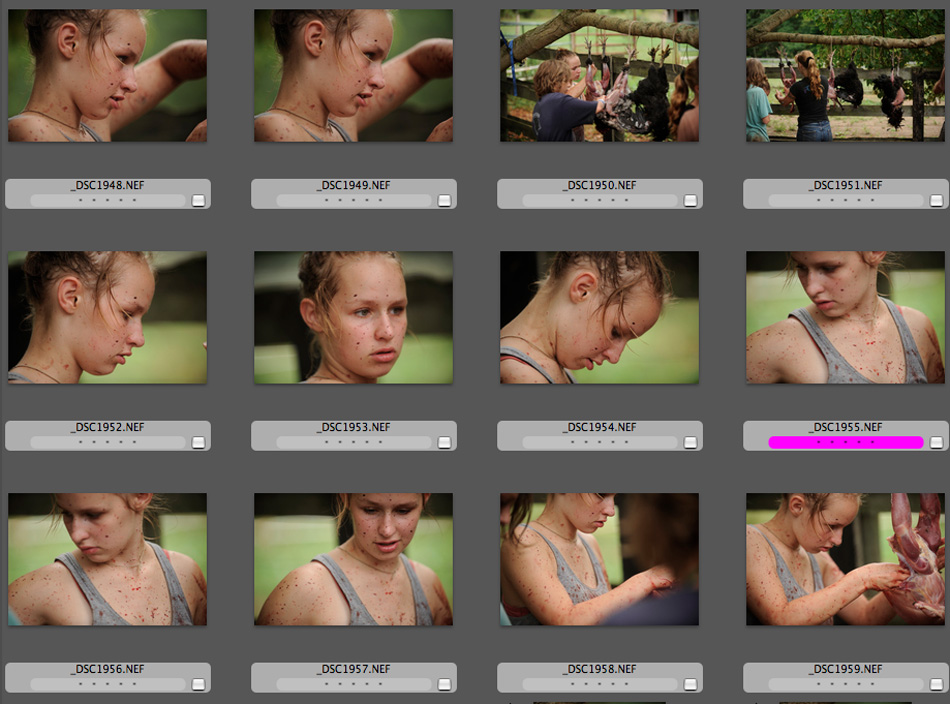Tag _DSC1956.NEF using its checkbox

[x=198, y=684]
